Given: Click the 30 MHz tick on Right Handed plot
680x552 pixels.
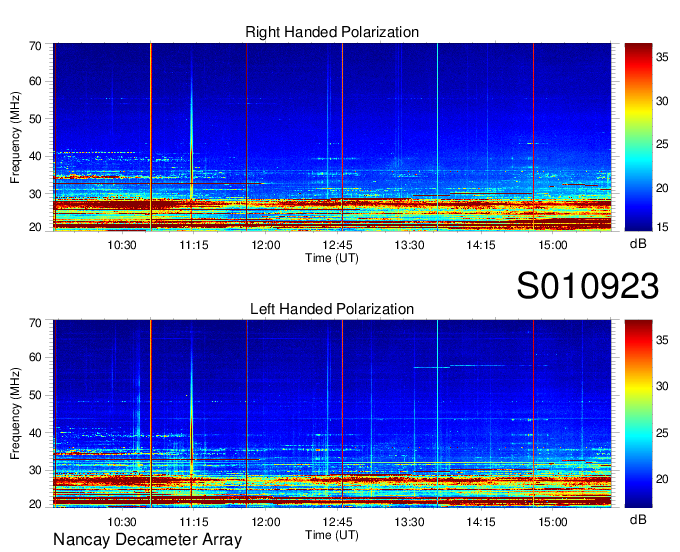Looking at the screenshot, I should (x=35, y=194).
